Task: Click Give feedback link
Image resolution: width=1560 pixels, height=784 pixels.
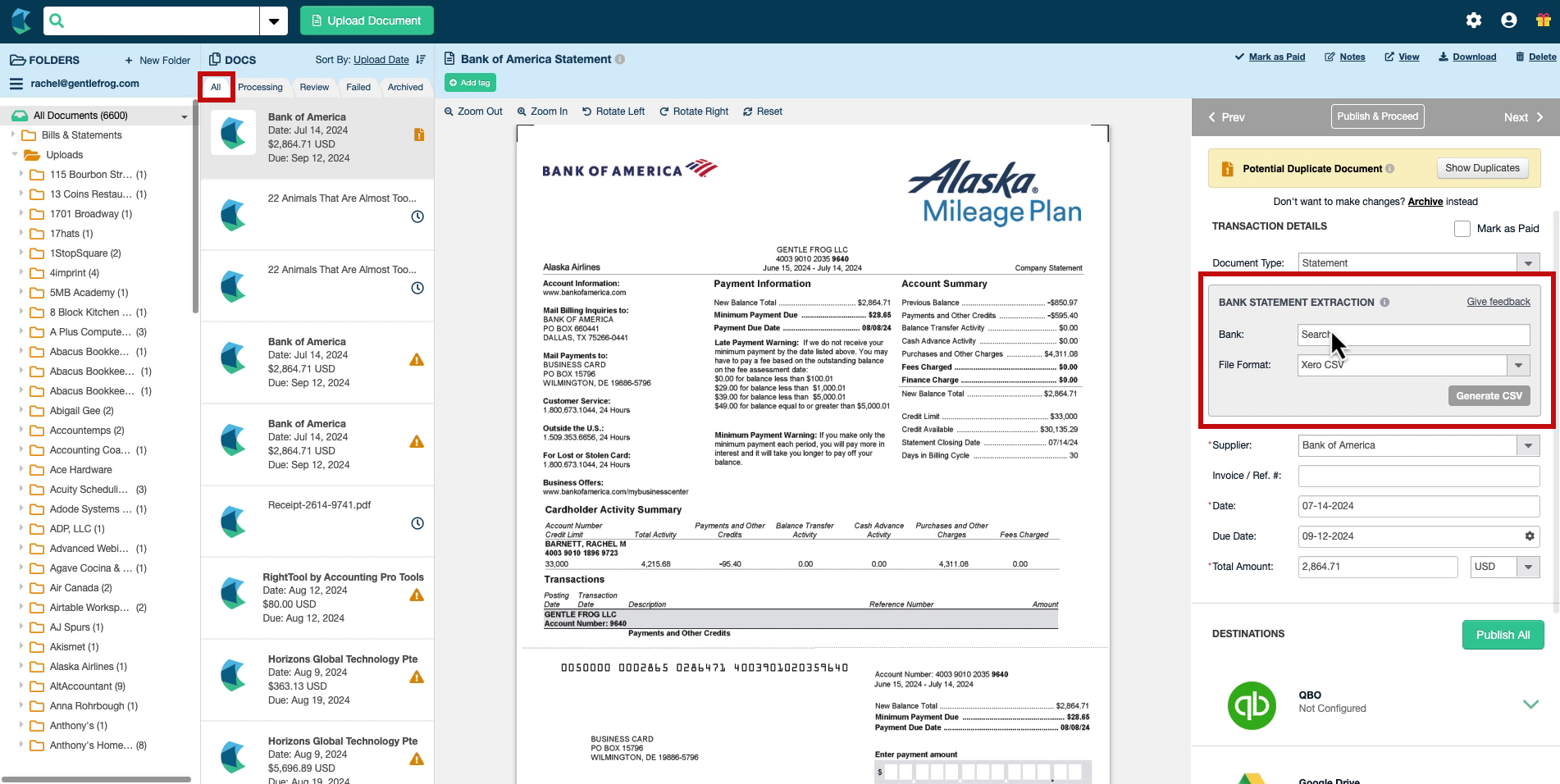Action: pyautogui.click(x=1498, y=302)
